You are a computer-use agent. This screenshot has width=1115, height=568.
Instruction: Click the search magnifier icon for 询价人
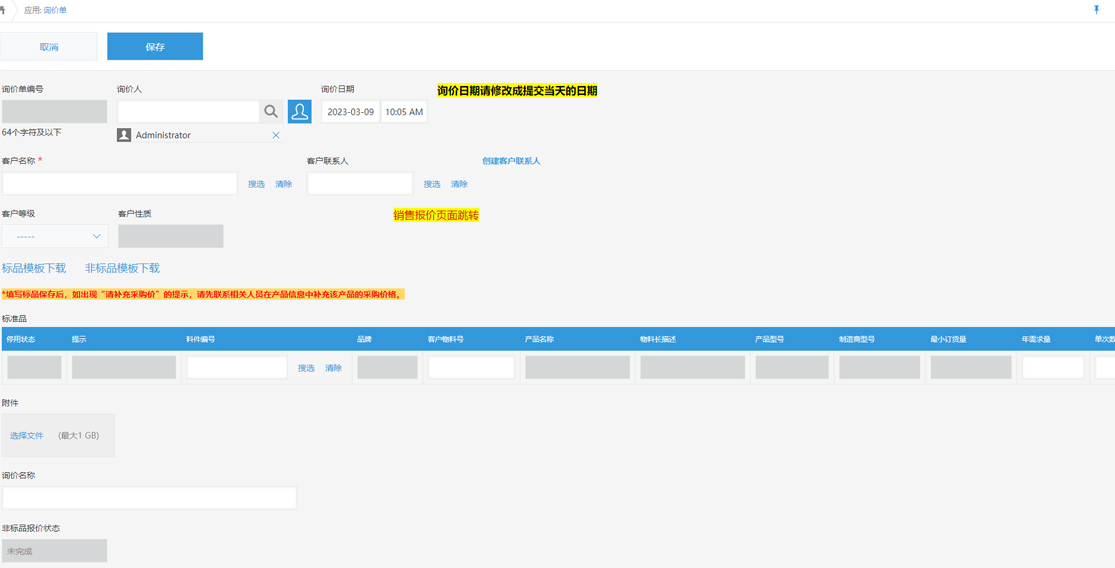click(x=271, y=112)
